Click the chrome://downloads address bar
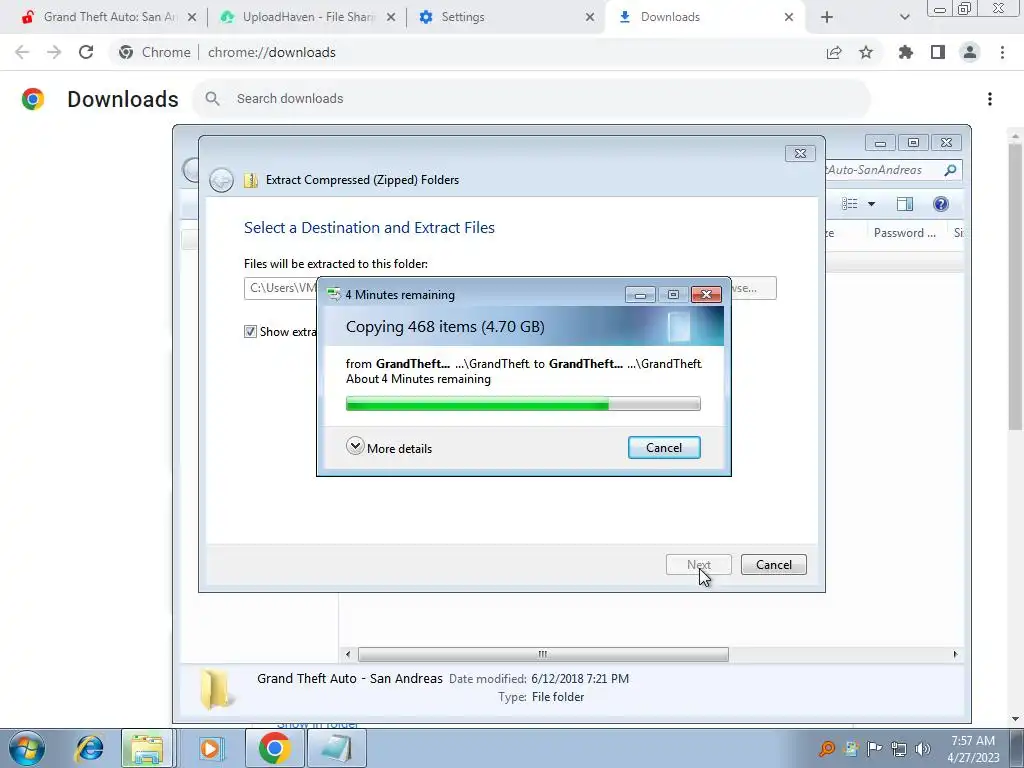Image resolution: width=1024 pixels, height=768 pixels. (x=271, y=52)
